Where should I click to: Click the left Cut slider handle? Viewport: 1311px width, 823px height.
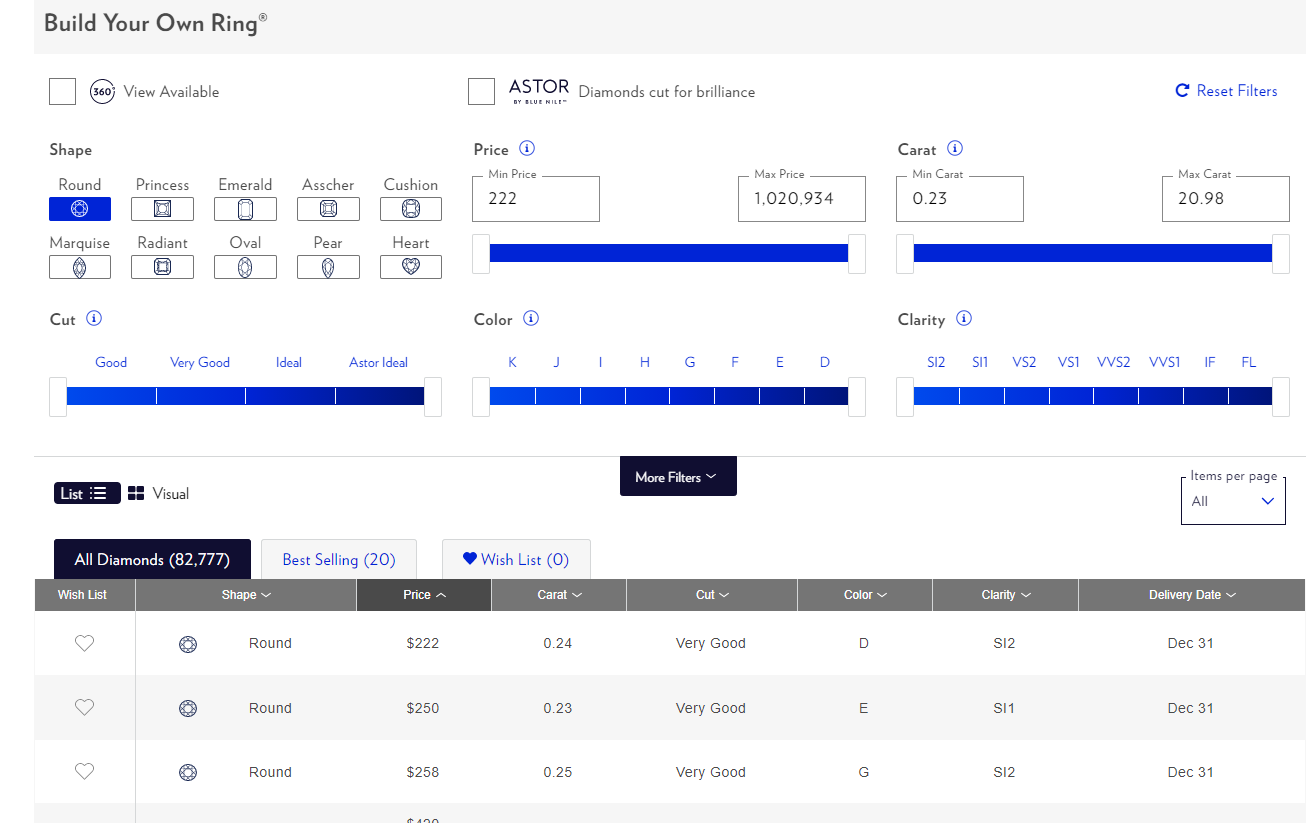coord(58,397)
